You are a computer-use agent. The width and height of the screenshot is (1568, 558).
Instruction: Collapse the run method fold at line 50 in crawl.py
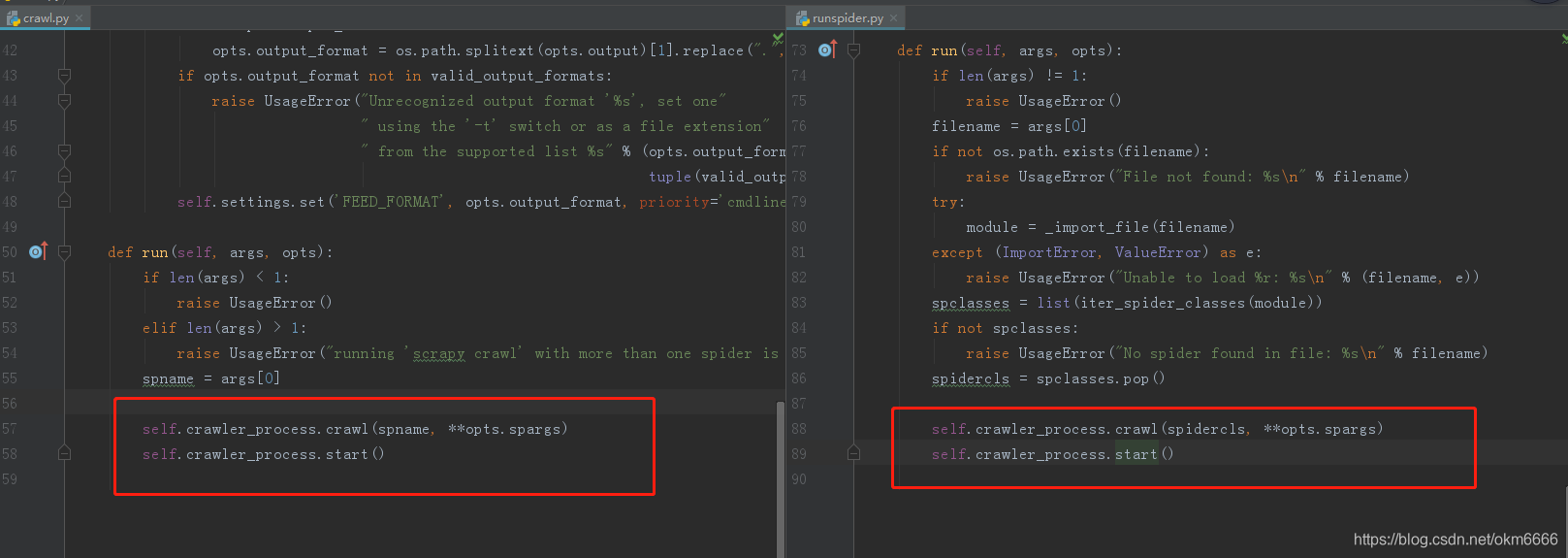(x=64, y=251)
